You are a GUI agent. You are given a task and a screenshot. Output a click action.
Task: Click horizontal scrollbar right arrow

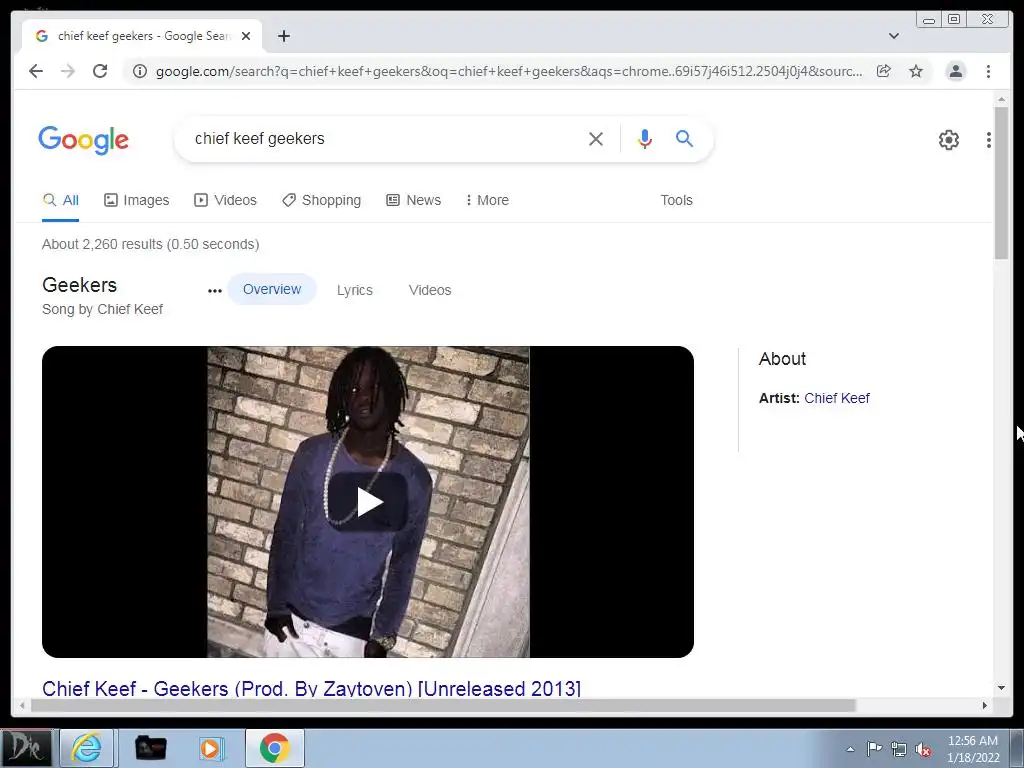[985, 705]
